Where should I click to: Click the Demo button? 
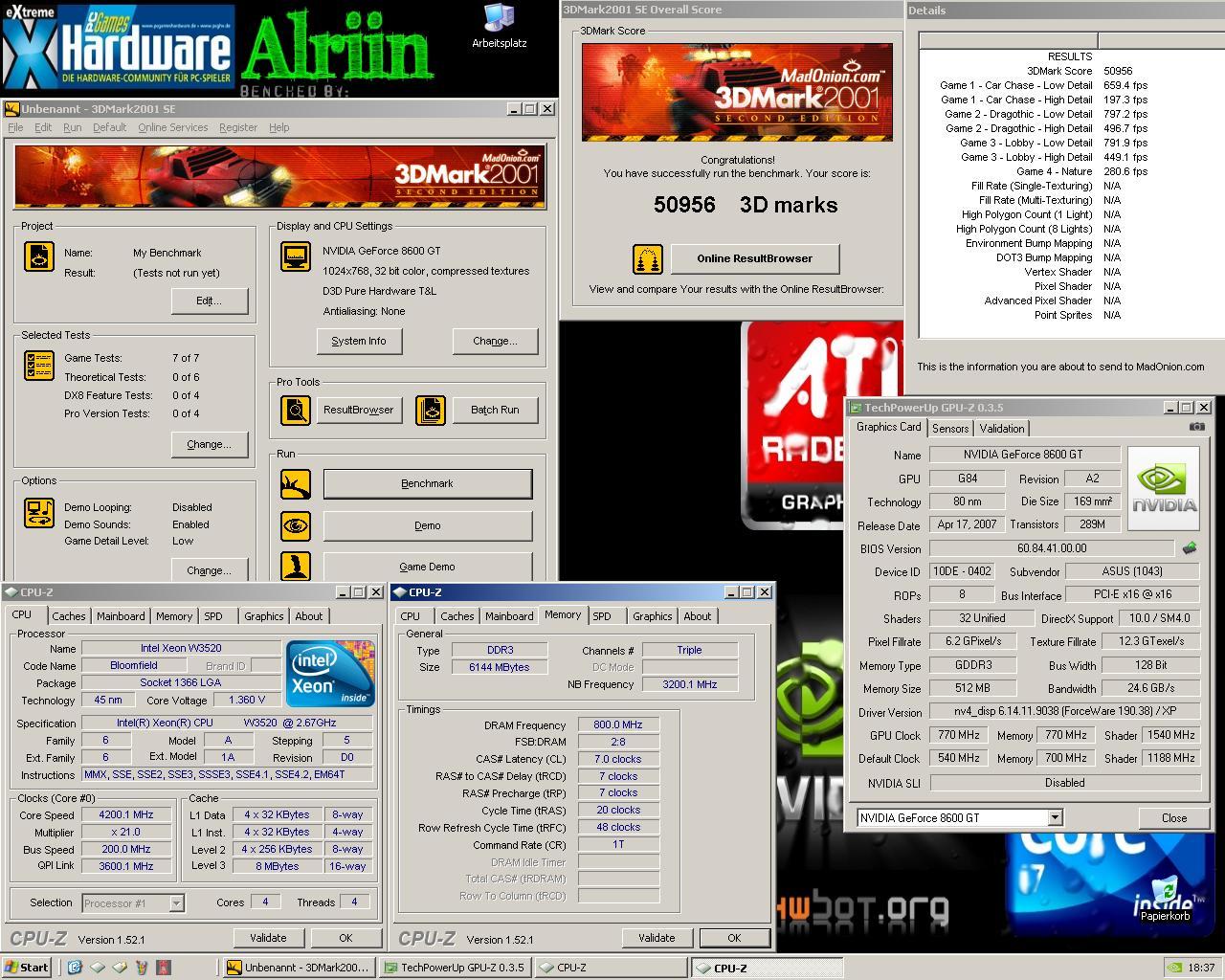[x=428, y=525]
